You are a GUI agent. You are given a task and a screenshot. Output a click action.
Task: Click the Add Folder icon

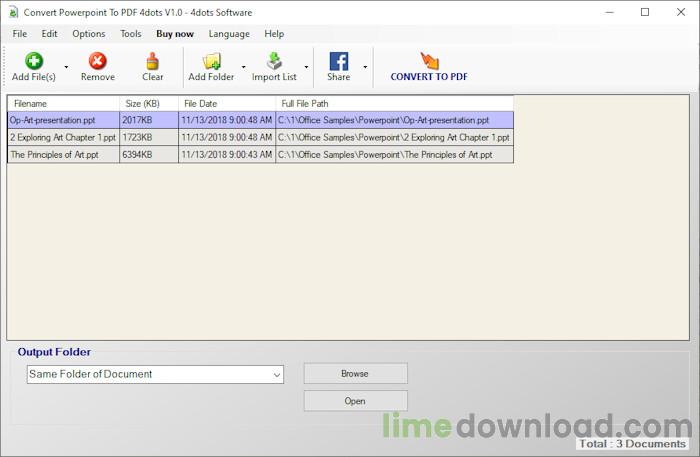click(212, 61)
